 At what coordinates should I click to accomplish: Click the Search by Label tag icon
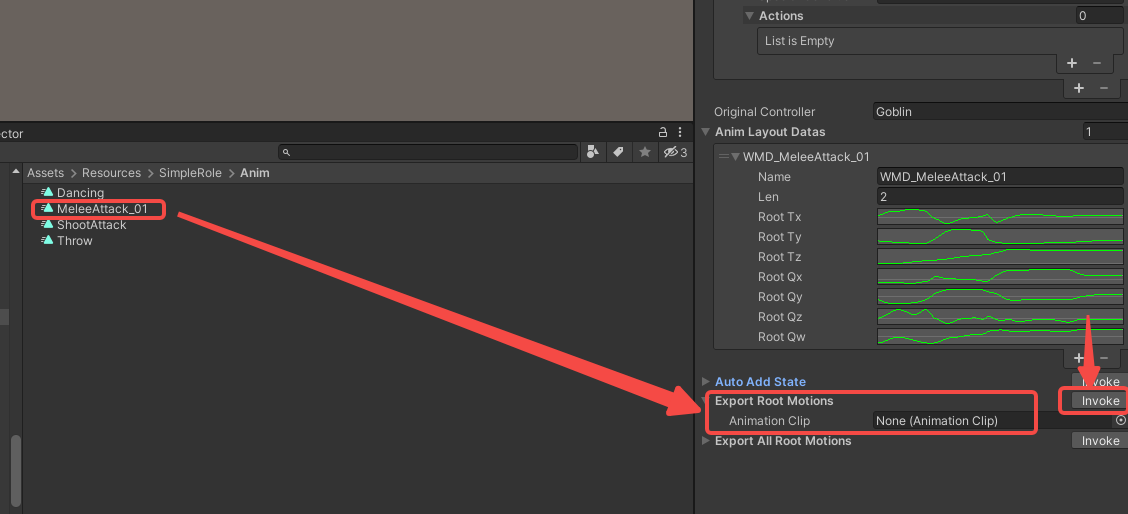[618, 152]
